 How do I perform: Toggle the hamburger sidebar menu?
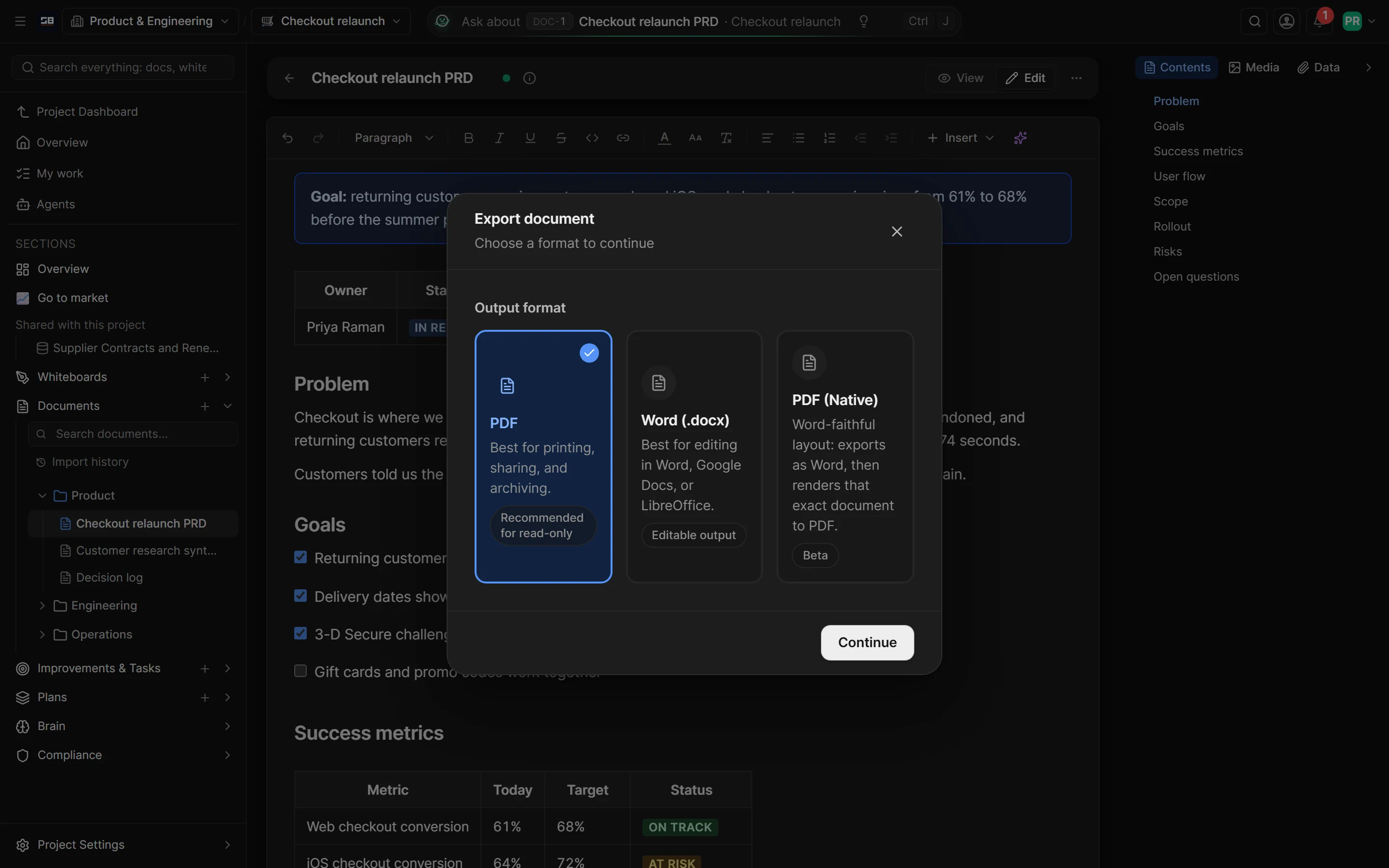(x=20, y=21)
